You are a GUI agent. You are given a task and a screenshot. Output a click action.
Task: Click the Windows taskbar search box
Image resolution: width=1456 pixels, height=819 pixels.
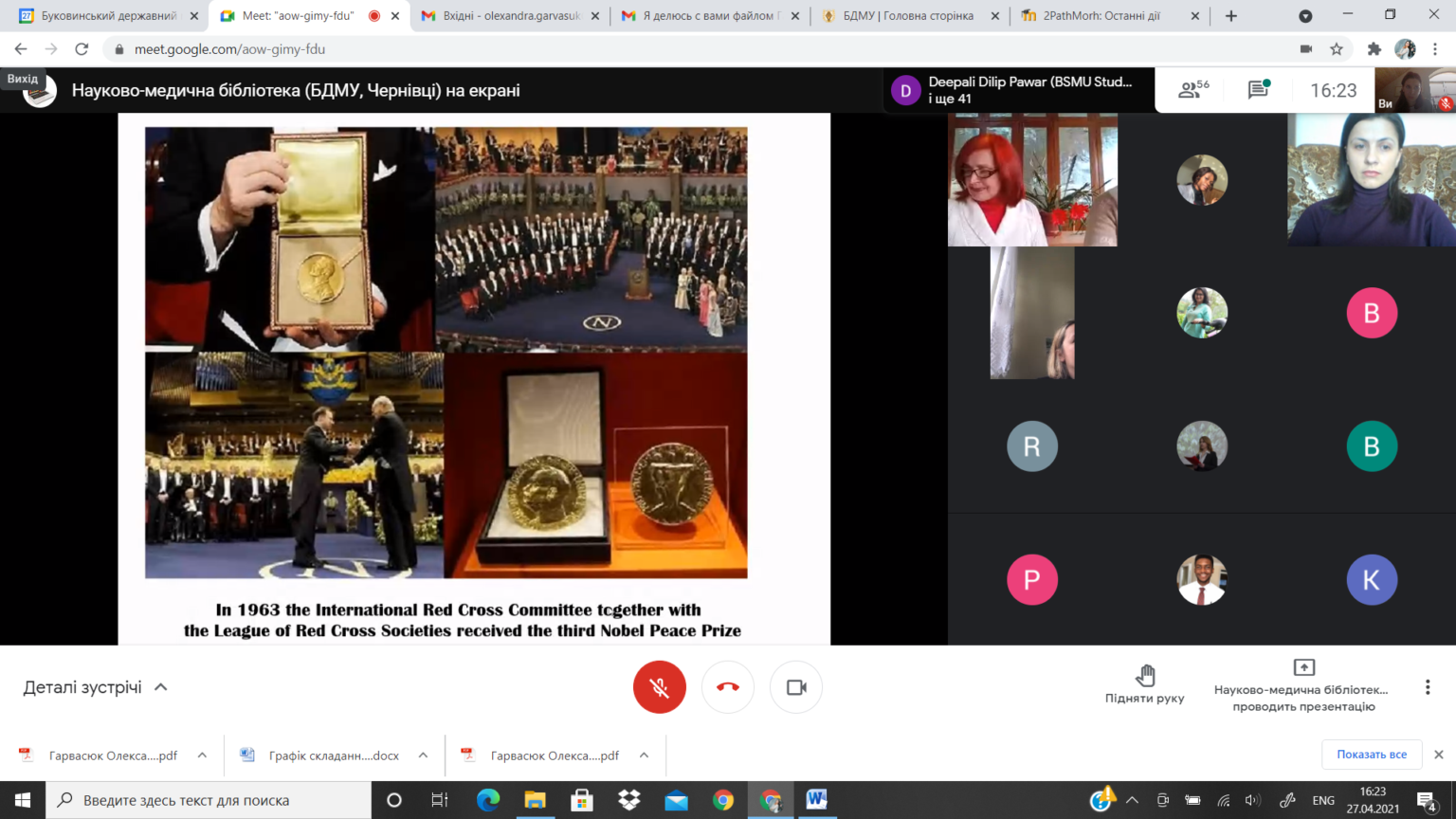point(209,800)
